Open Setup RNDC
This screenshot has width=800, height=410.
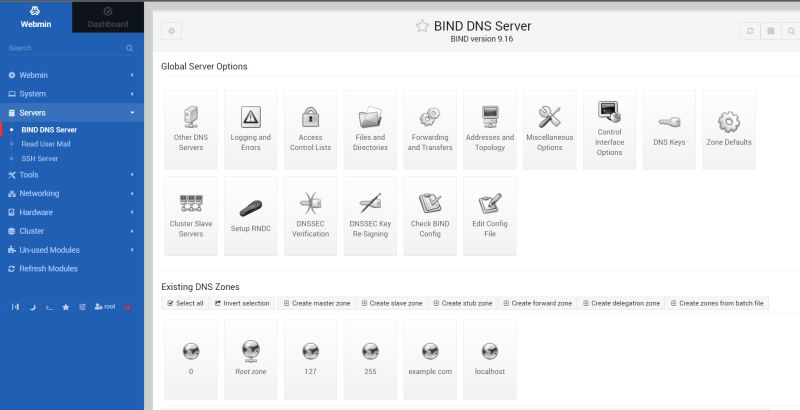pos(251,216)
